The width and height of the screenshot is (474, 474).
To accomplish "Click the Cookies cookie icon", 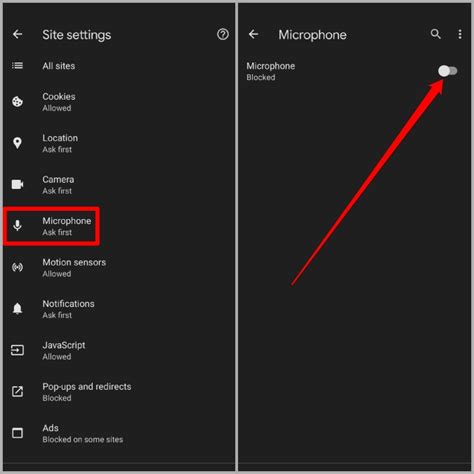I will point(17,102).
